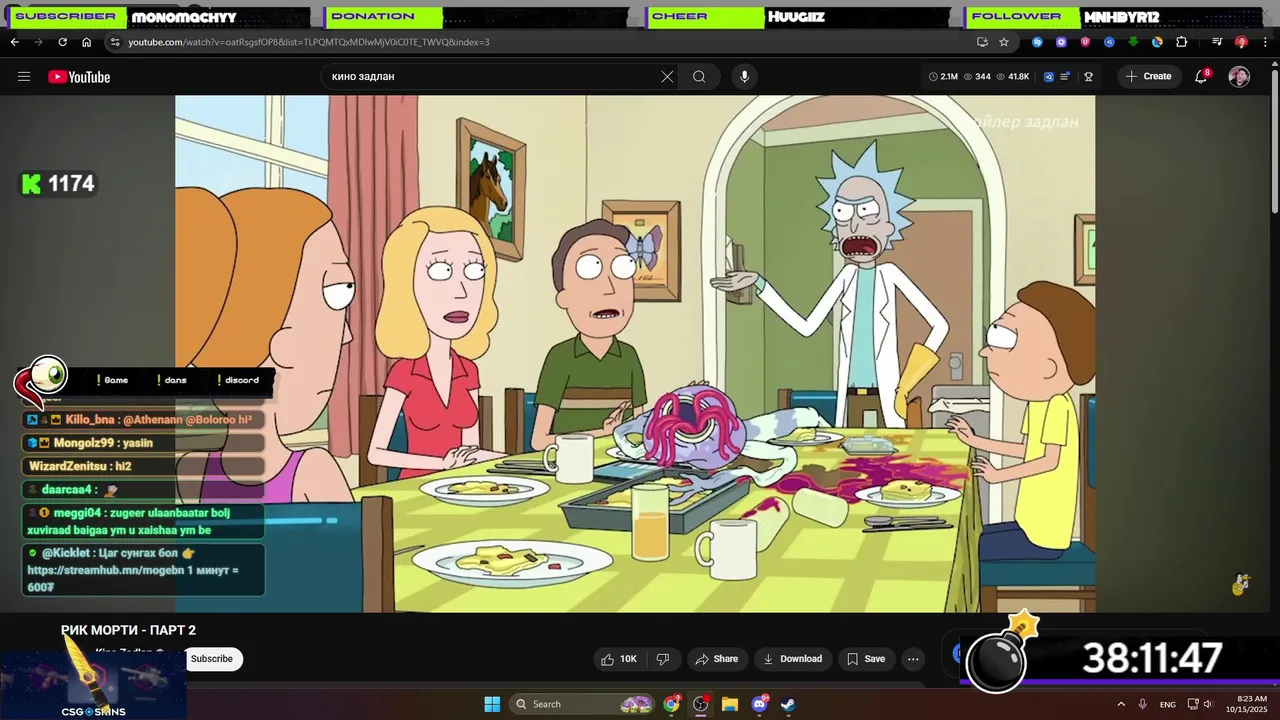The image size is (1280, 720).
Task: Click the system tray volume icon
Action: (1208, 704)
